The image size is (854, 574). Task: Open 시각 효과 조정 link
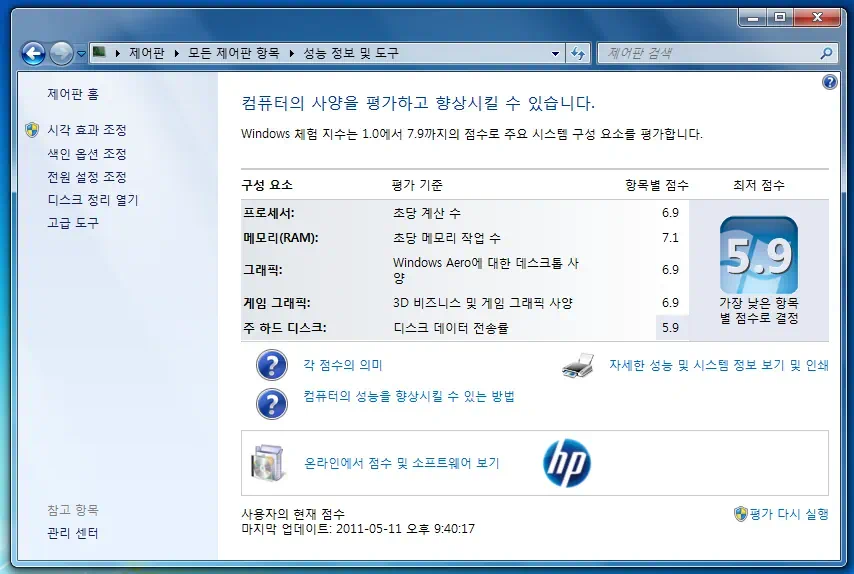pyautogui.click(x=87, y=130)
